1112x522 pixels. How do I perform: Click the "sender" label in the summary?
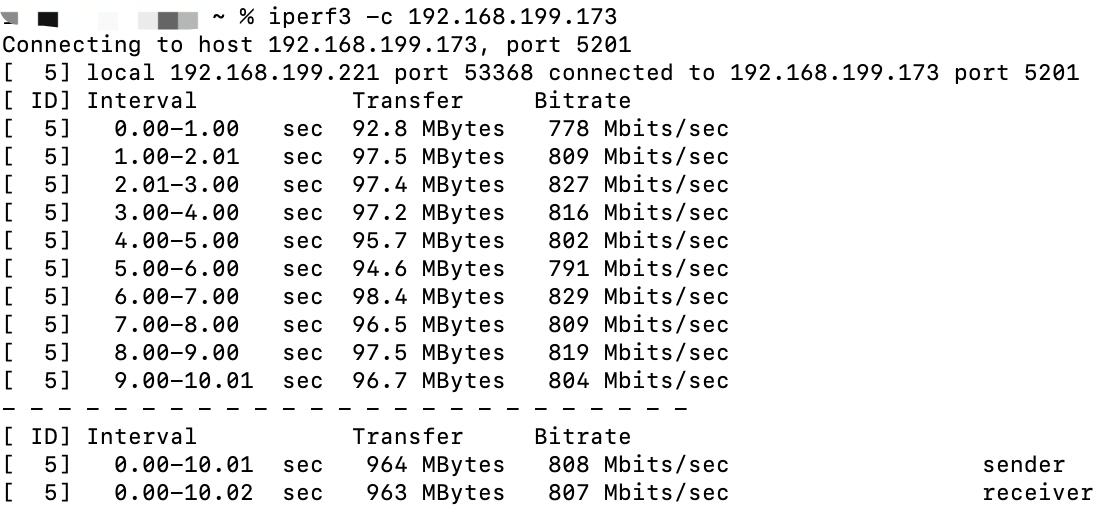pyautogui.click(x=1023, y=465)
